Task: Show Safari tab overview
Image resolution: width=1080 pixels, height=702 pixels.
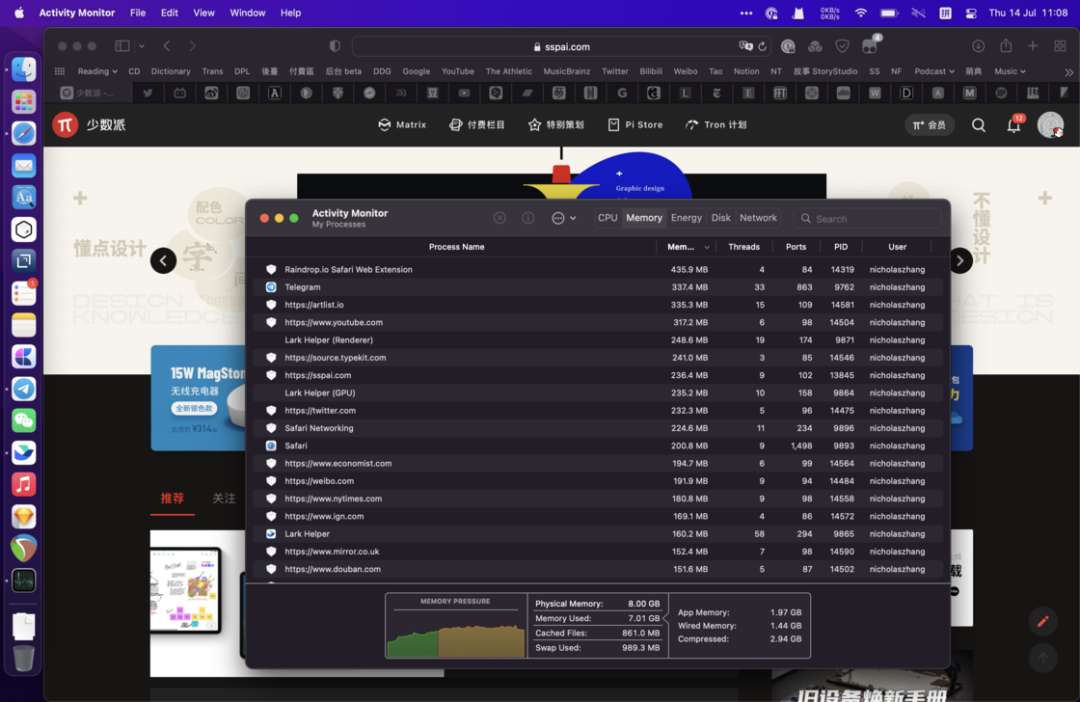Action: (x=1060, y=46)
